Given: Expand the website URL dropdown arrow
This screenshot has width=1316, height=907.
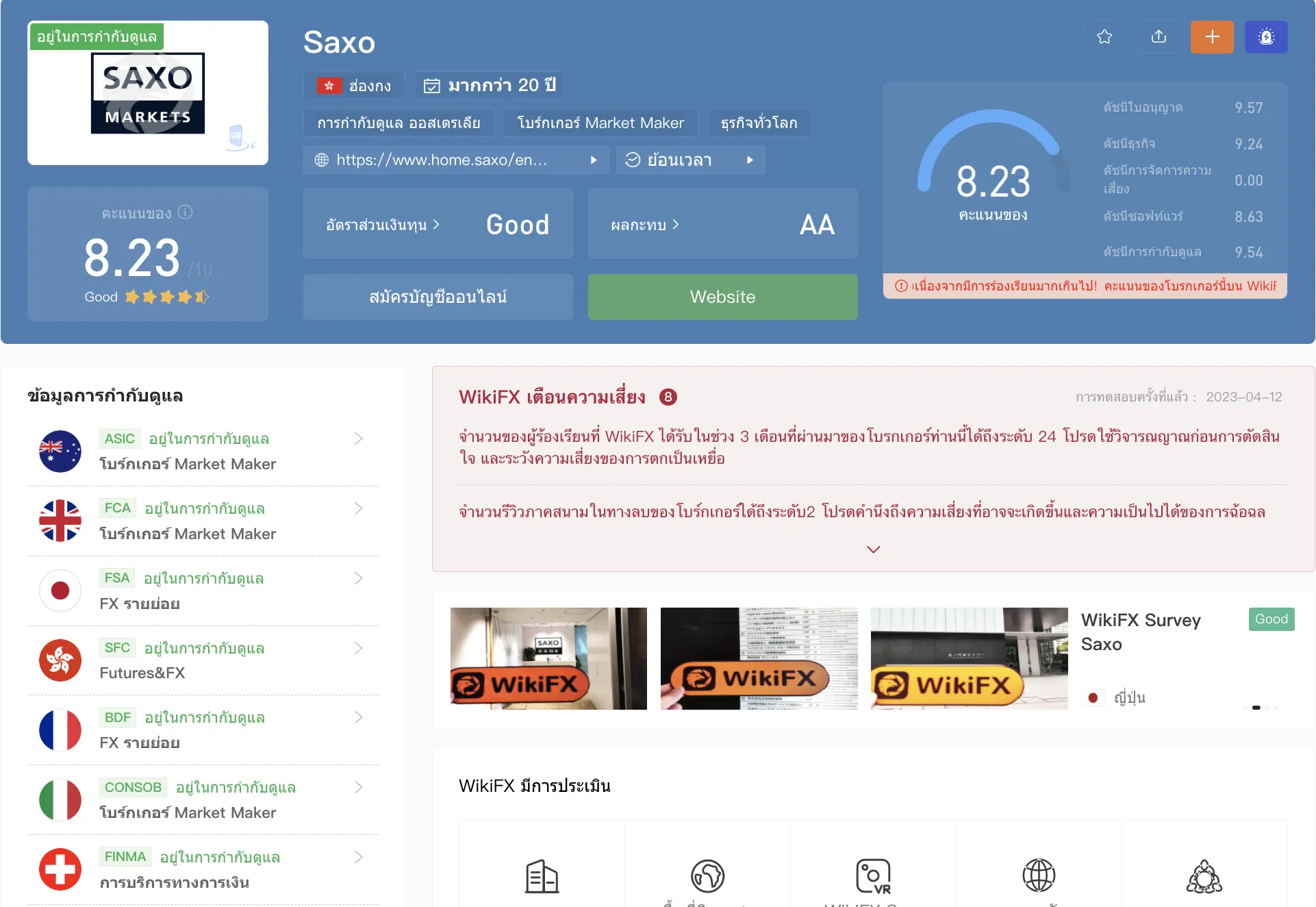Looking at the screenshot, I should tap(594, 160).
